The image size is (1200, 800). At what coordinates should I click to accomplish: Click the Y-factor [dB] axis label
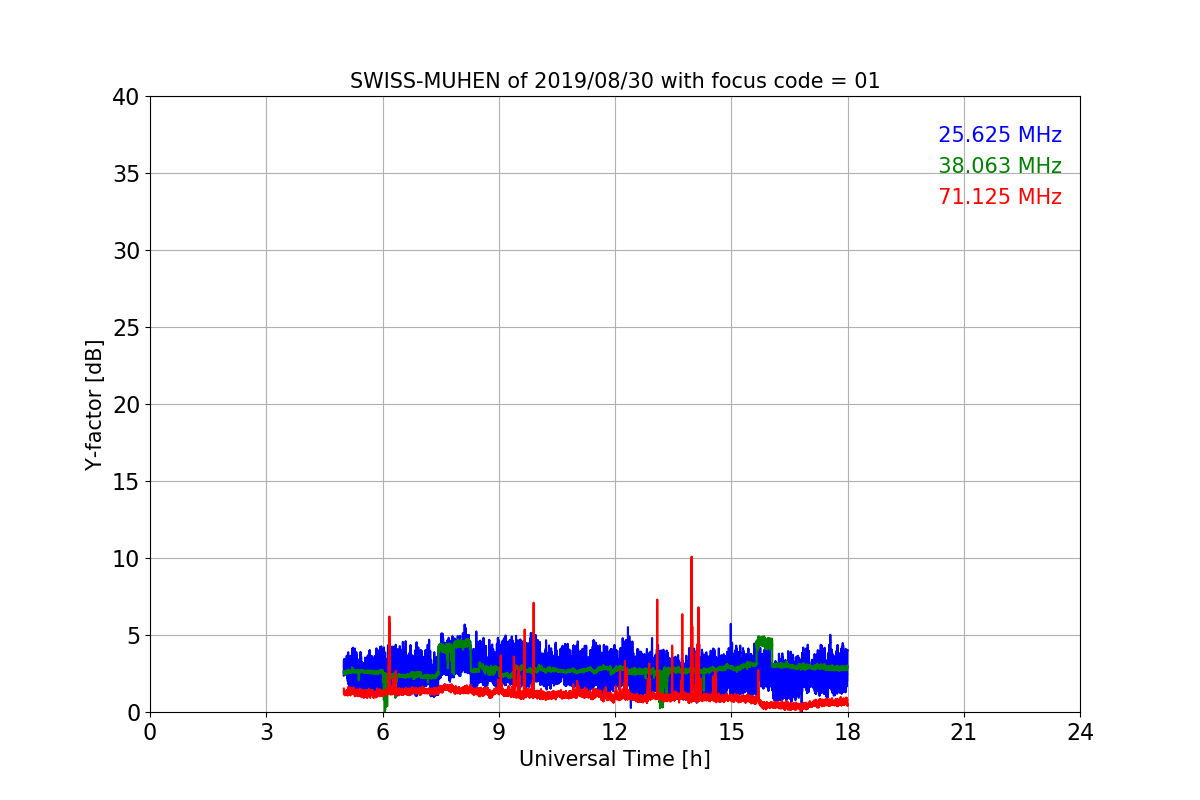(94, 405)
